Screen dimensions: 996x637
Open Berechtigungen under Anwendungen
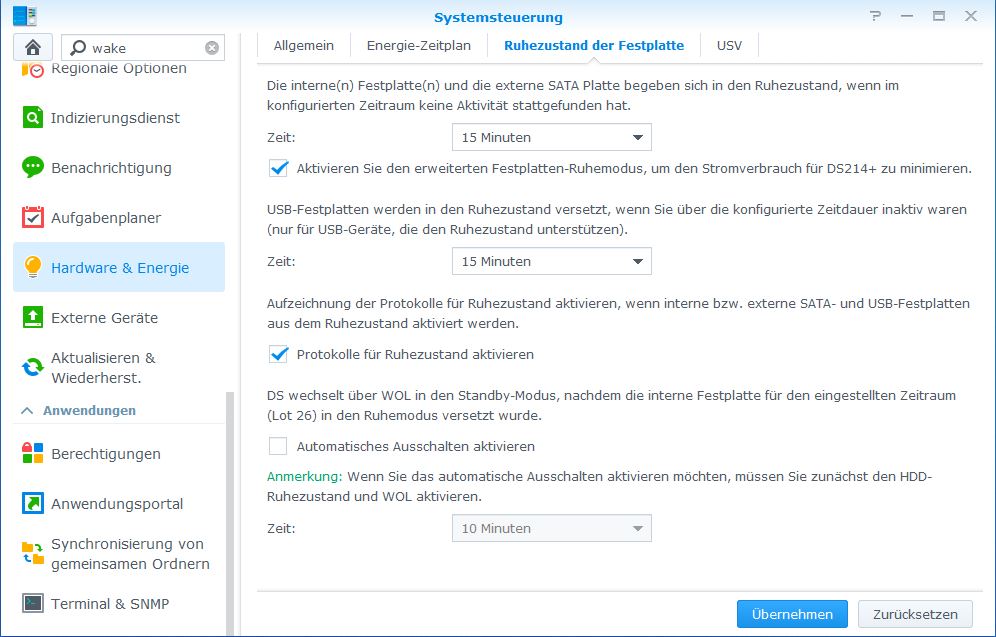pos(105,454)
